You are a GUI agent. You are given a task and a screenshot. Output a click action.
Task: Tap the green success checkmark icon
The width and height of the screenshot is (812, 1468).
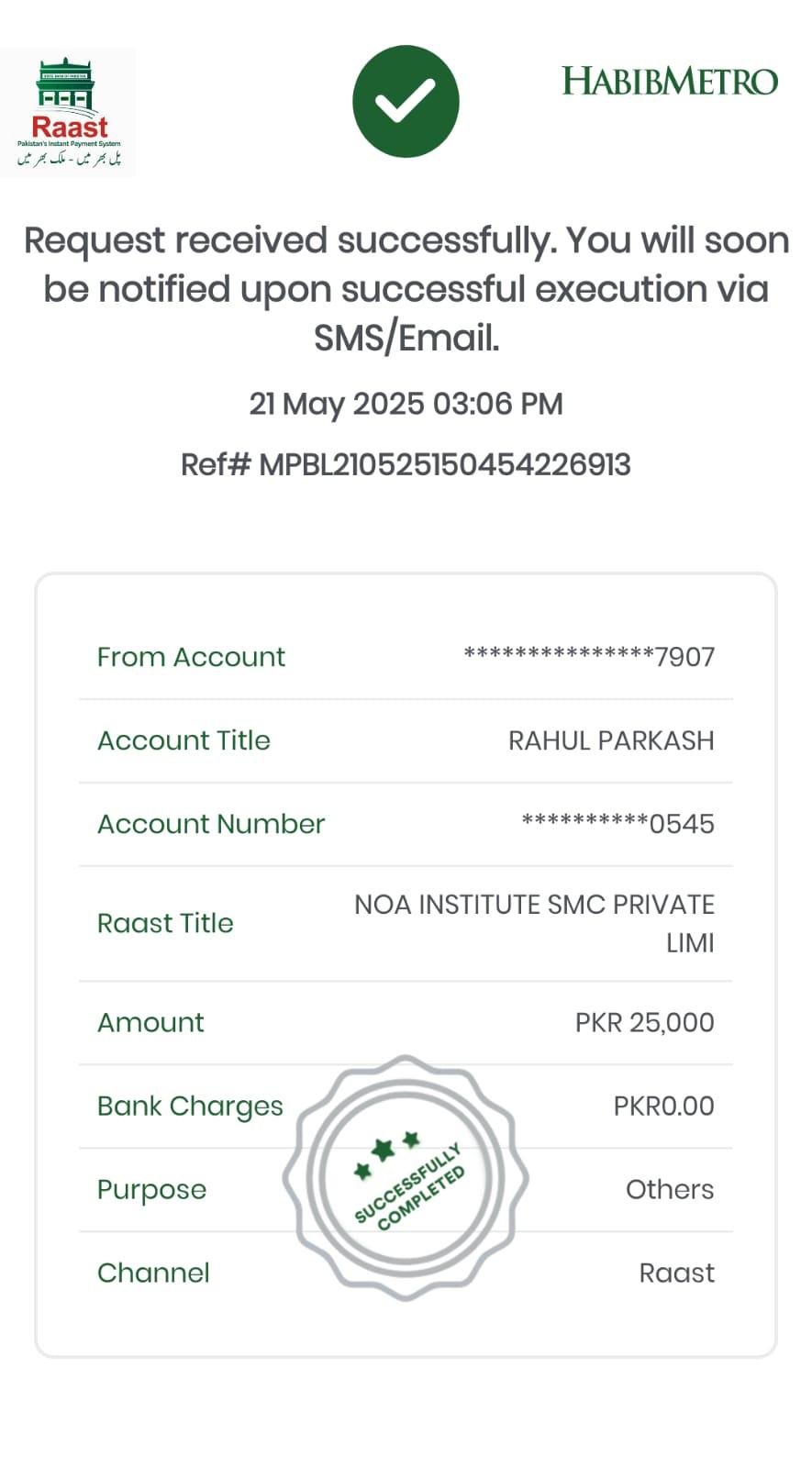point(406,101)
